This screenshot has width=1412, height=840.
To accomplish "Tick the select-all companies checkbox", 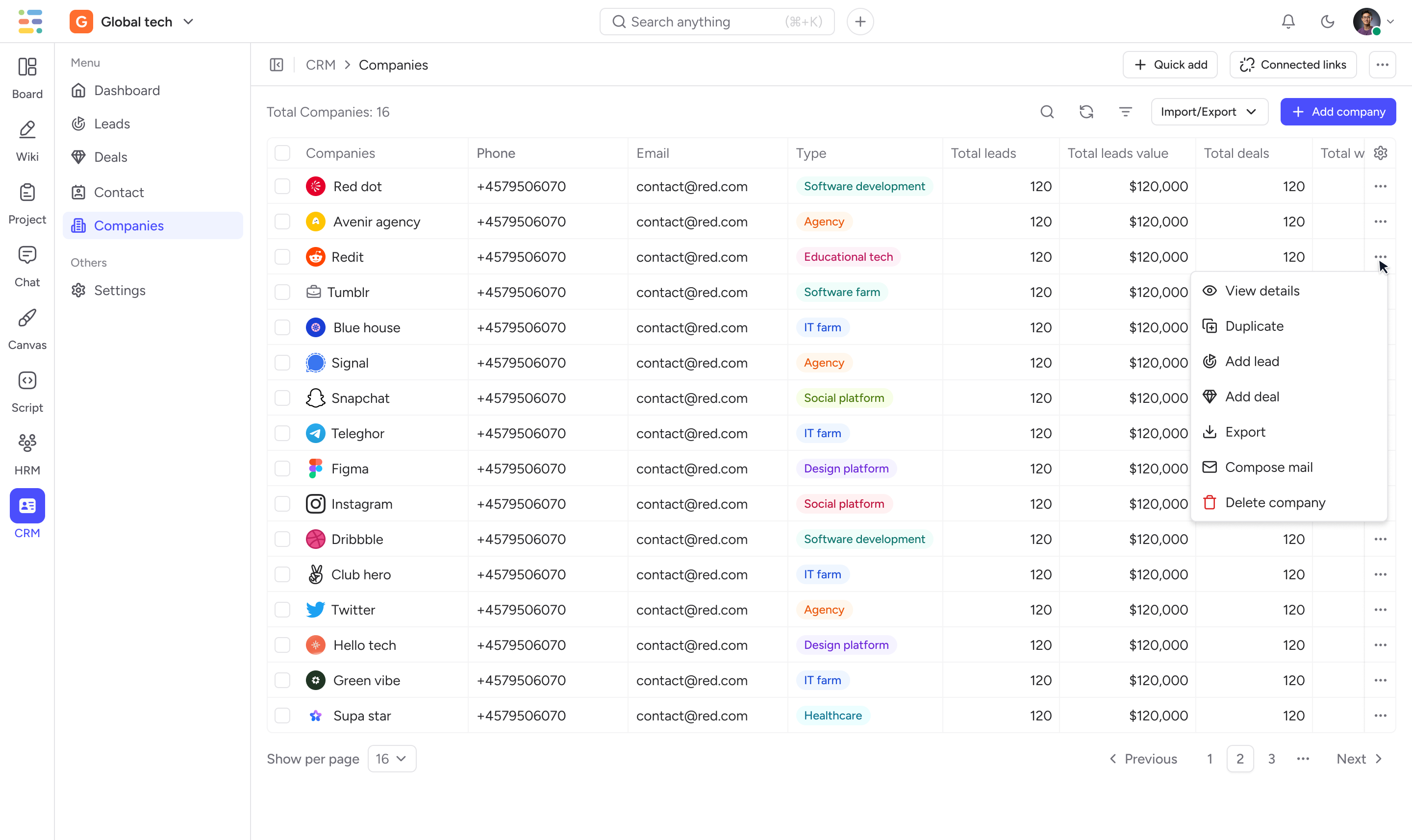I will click(282, 153).
